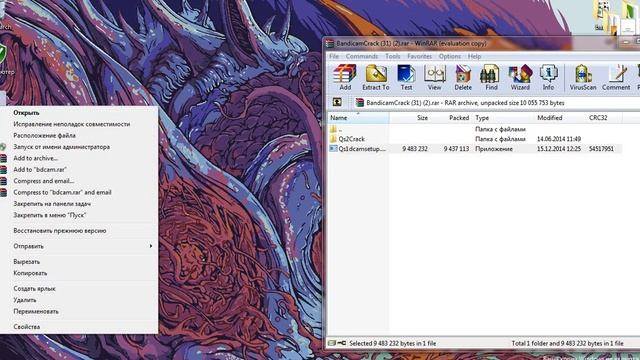This screenshot has width=640, height=360.
Task: Expand the Отправить submenu
Action: [x=79, y=246]
